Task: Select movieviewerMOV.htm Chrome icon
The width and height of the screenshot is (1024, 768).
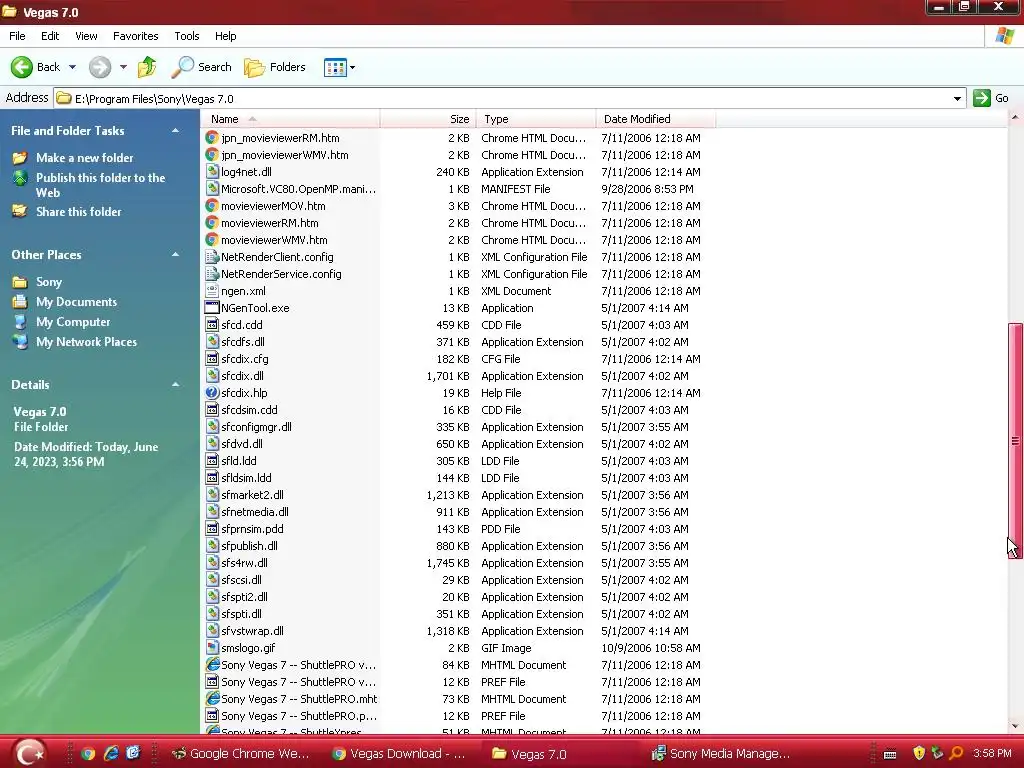Action: (212, 206)
